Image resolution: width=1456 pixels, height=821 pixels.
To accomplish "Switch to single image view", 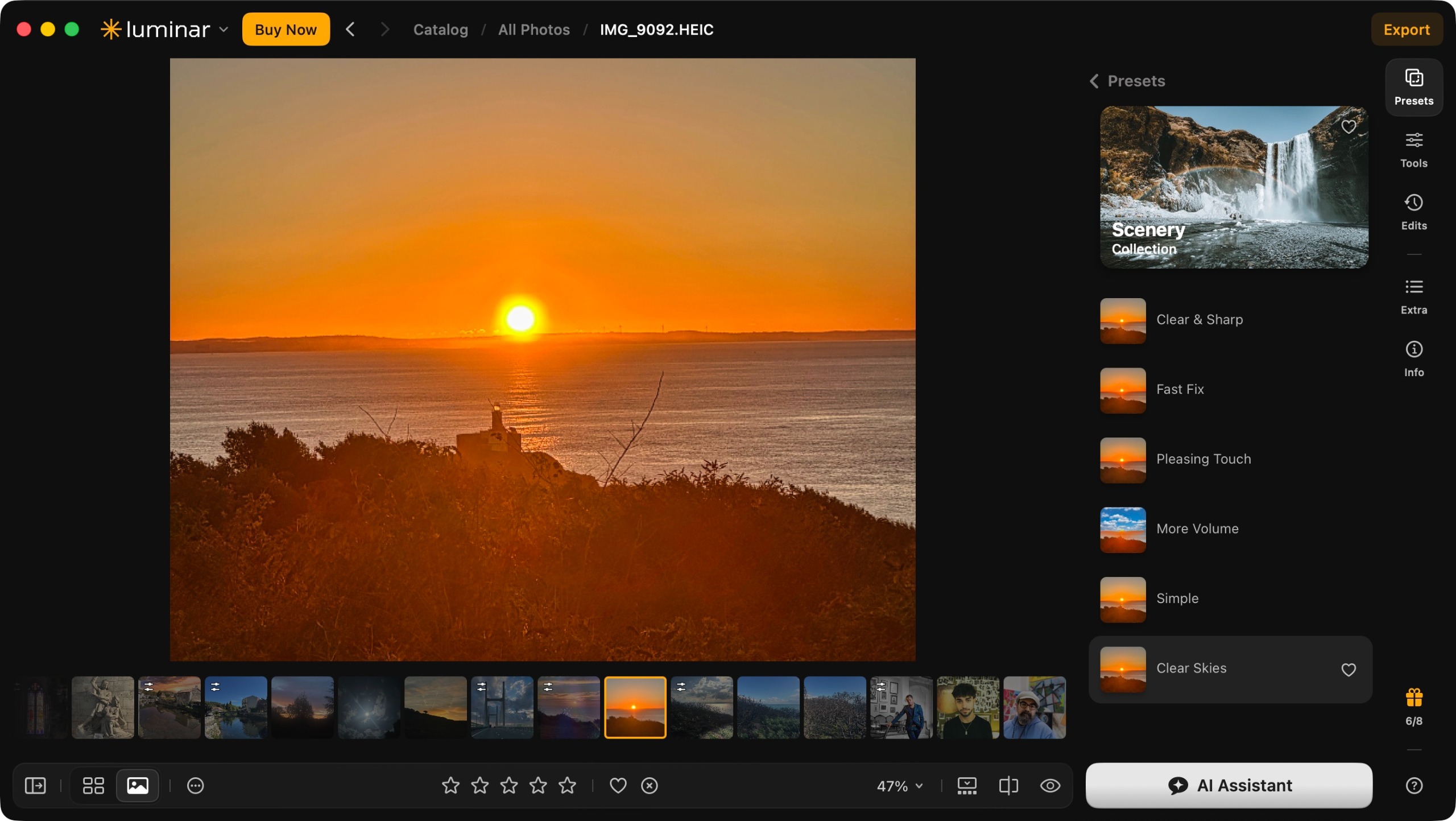I will (x=137, y=785).
